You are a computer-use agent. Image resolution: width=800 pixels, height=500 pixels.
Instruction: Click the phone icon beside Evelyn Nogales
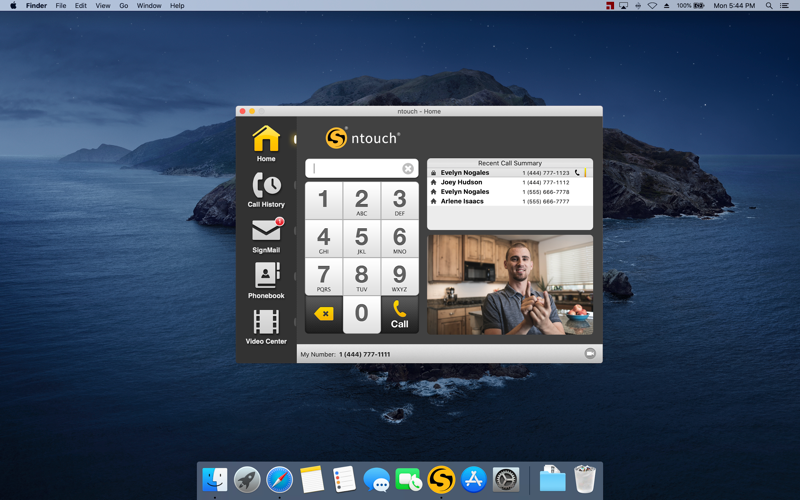tap(577, 173)
